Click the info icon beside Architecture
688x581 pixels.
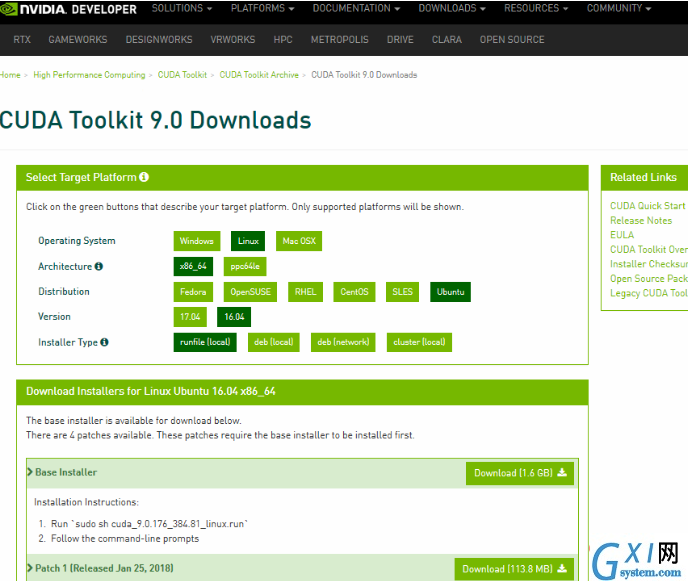pos(99,266)
